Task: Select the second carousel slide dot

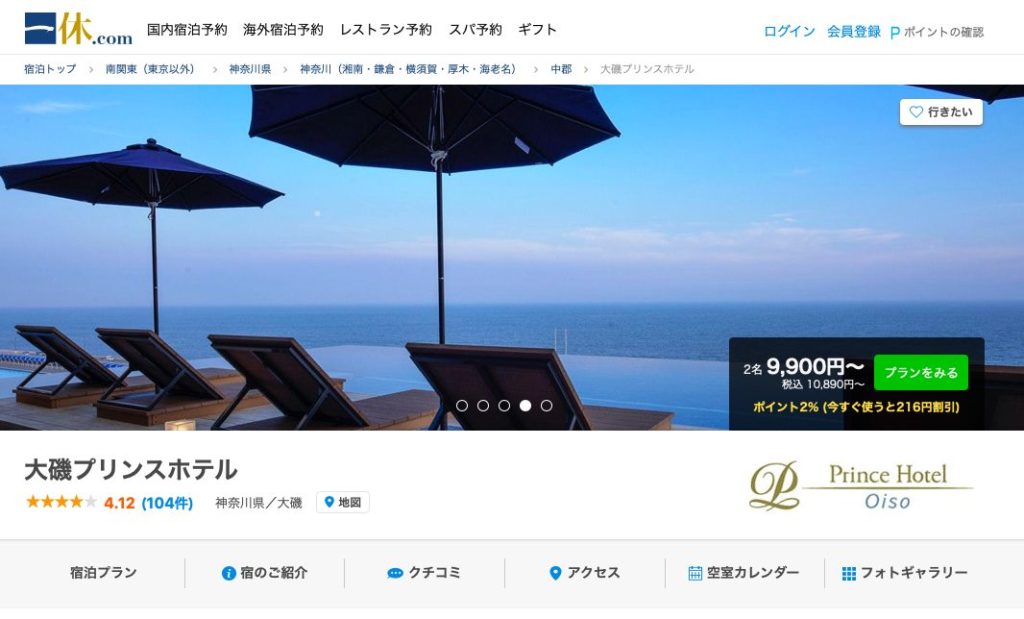Action: (483, 406)
